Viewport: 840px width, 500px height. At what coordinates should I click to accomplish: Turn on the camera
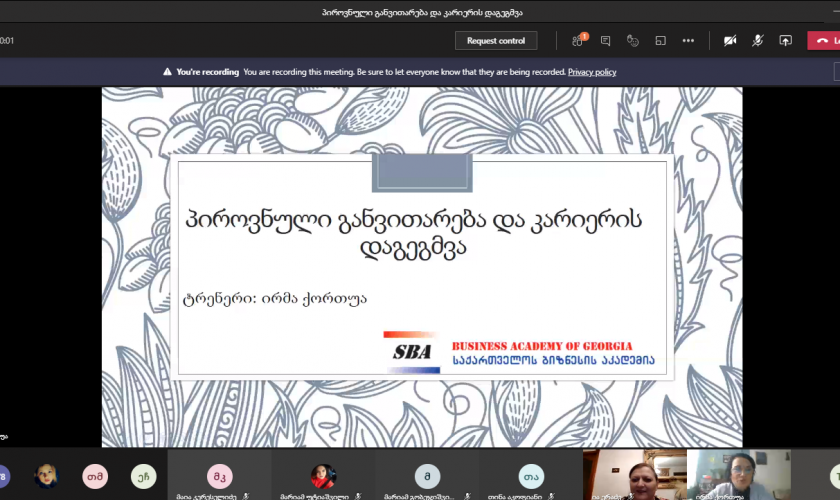tap(730, 41)
